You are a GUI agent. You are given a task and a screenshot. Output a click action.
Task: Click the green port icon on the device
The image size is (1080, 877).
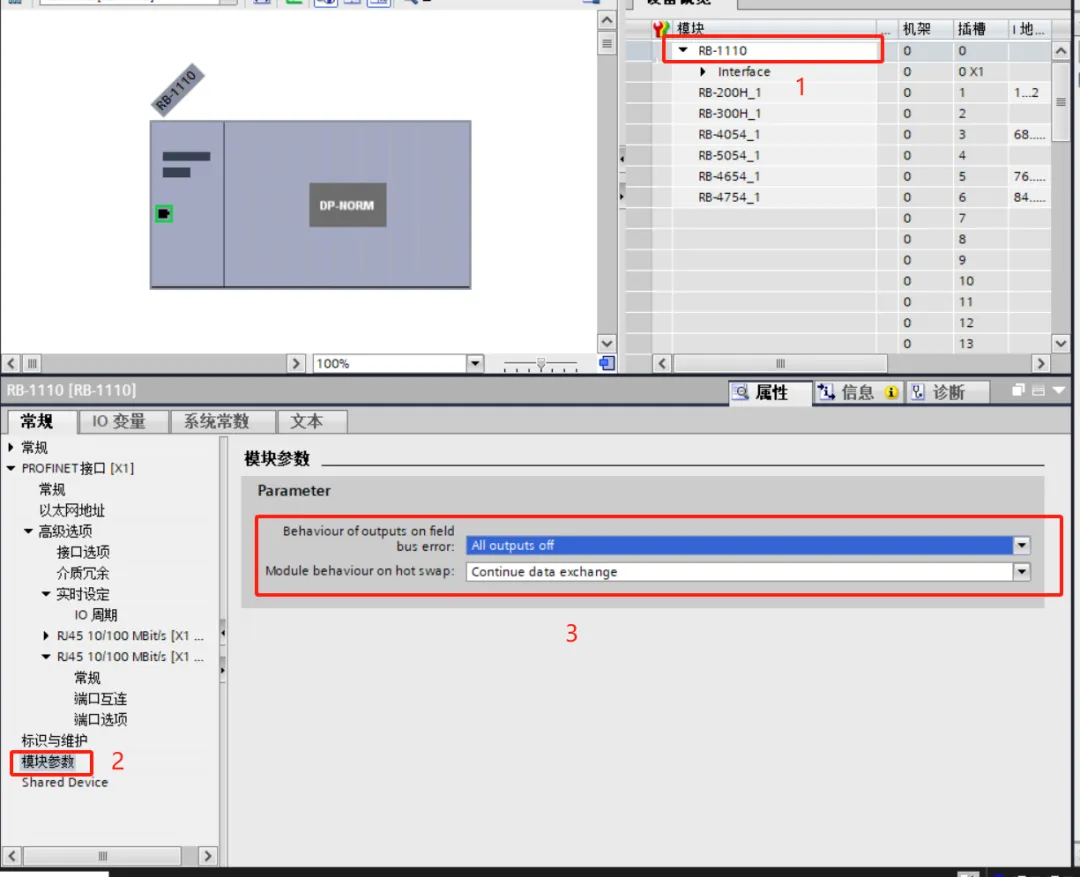(164, 213)
